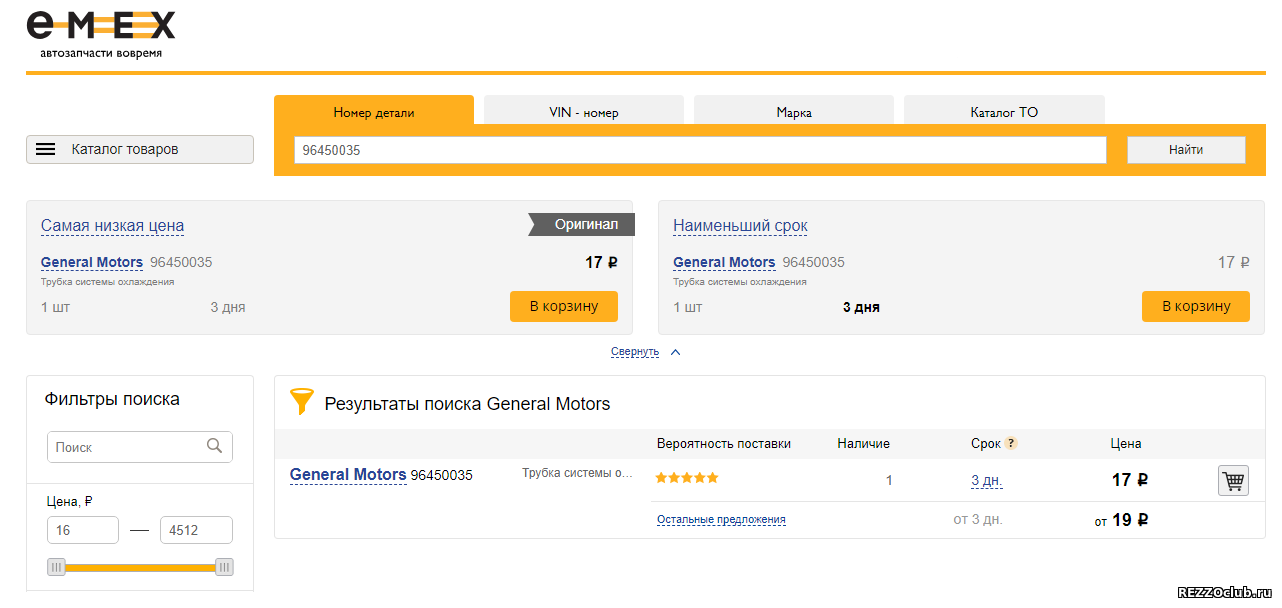The height and width of the screenshot is (608, 1282).
Task: Open the Каталог товаров menu
Action: (140, 149)
